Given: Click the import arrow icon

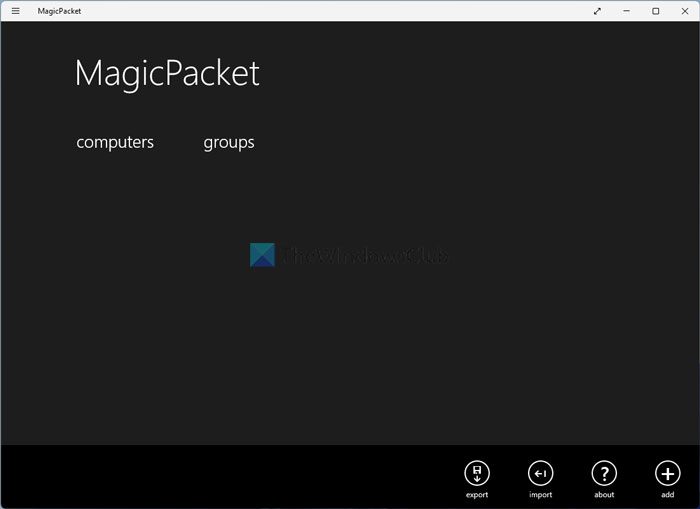Looking at the screenshot, I should [x=541, y=473].
